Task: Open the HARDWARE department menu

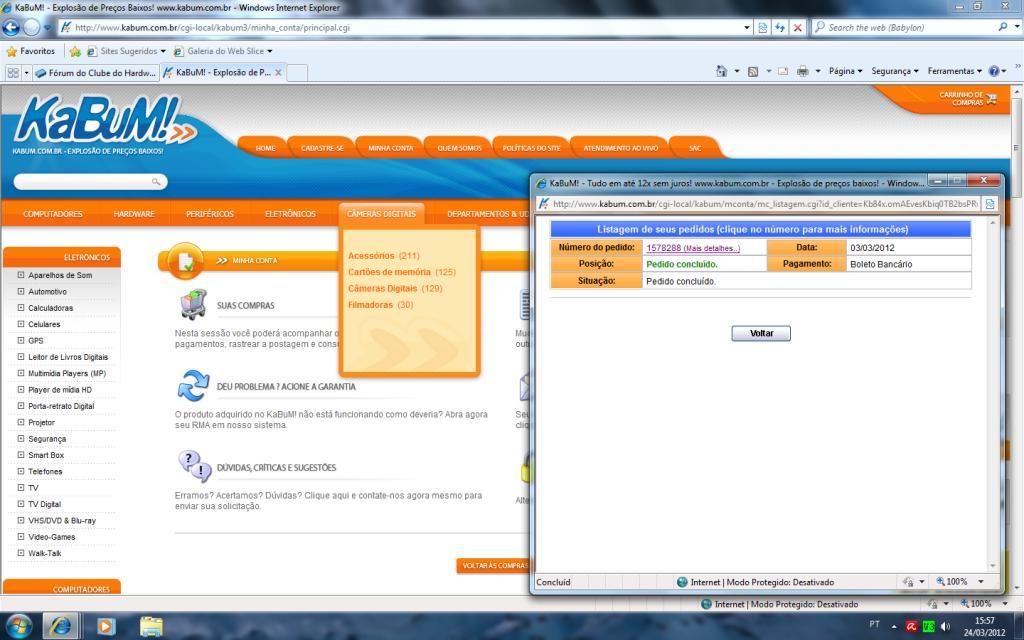Action: pyautogui.click(x=135, y=214)
